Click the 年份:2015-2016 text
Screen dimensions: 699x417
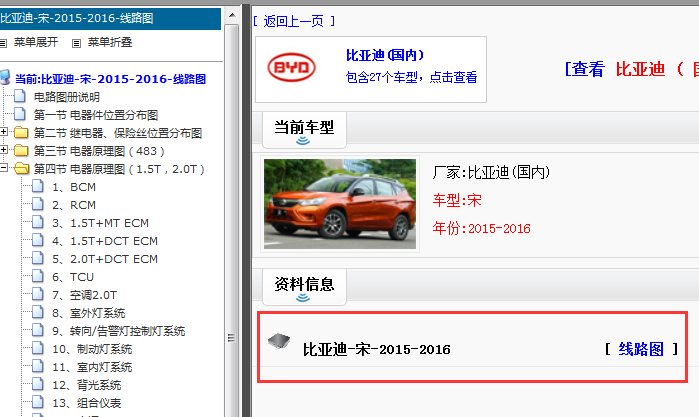481,228
